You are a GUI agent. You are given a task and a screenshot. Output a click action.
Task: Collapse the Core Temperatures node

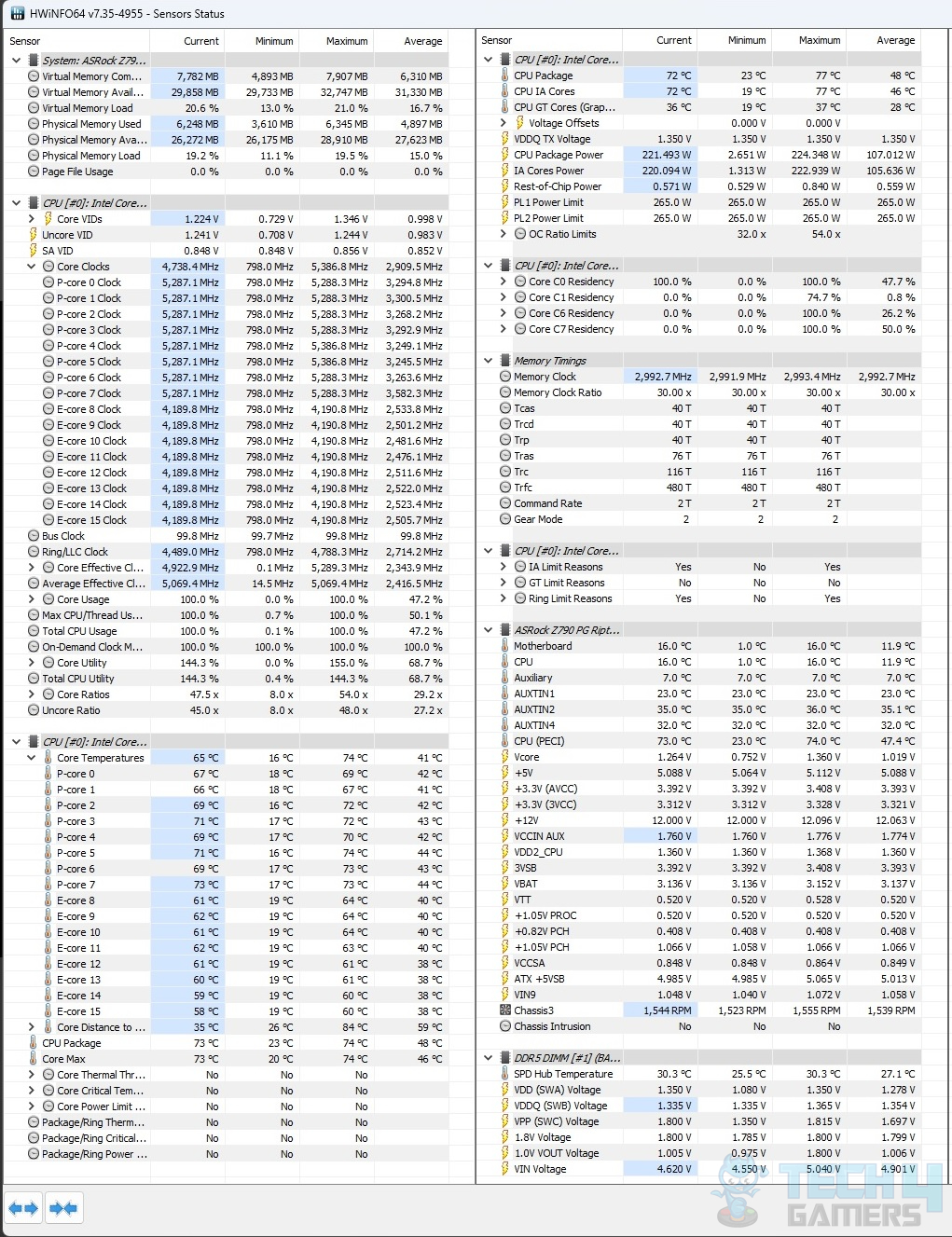point(32,758)
